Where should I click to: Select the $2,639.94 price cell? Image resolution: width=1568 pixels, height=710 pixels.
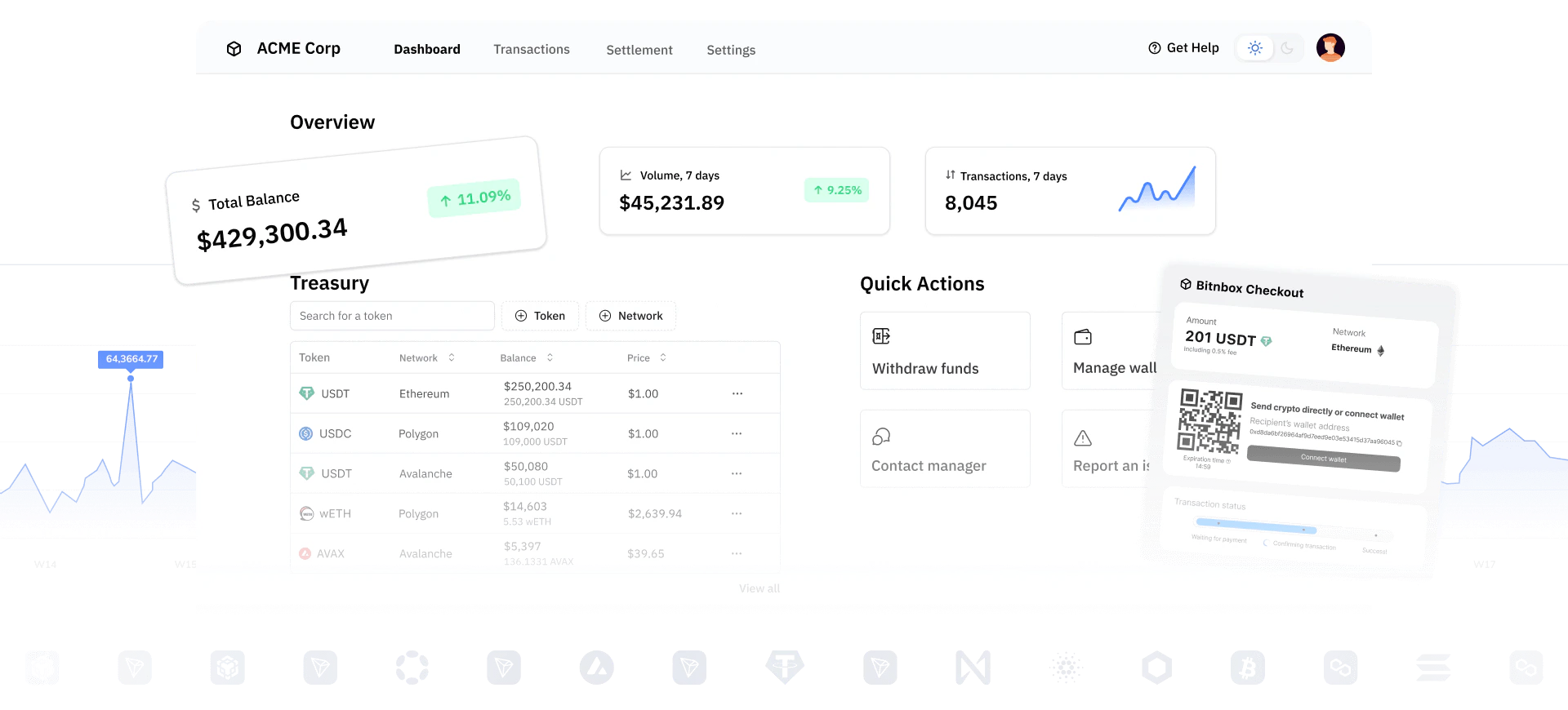(655, 513)
